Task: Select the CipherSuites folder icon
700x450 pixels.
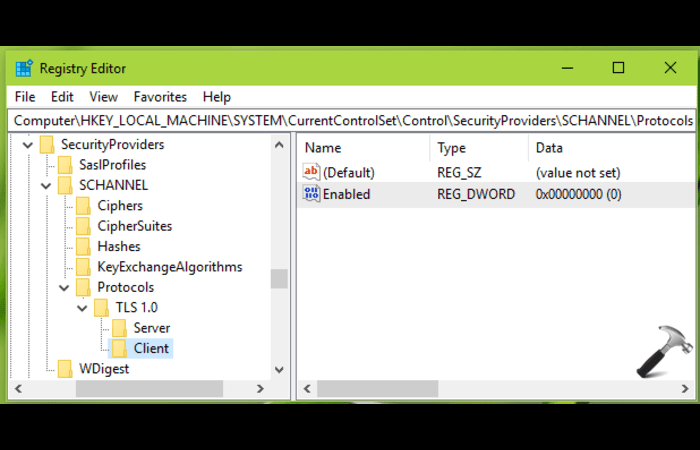Action: pos(83,226)
